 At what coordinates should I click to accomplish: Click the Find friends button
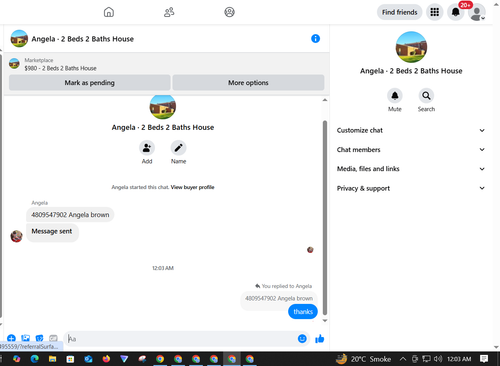coord(399,12)
